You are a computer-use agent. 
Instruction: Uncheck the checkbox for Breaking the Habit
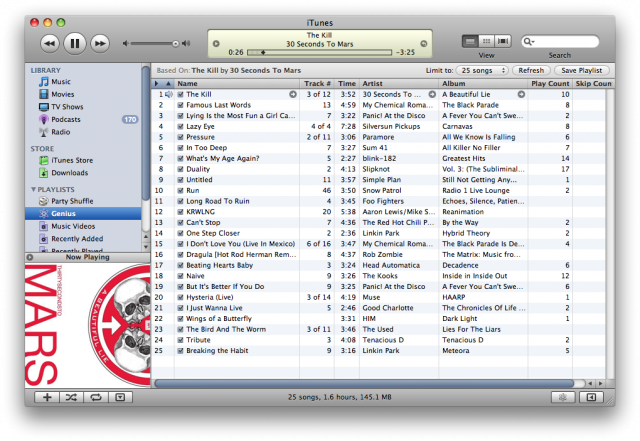point(180,351)
